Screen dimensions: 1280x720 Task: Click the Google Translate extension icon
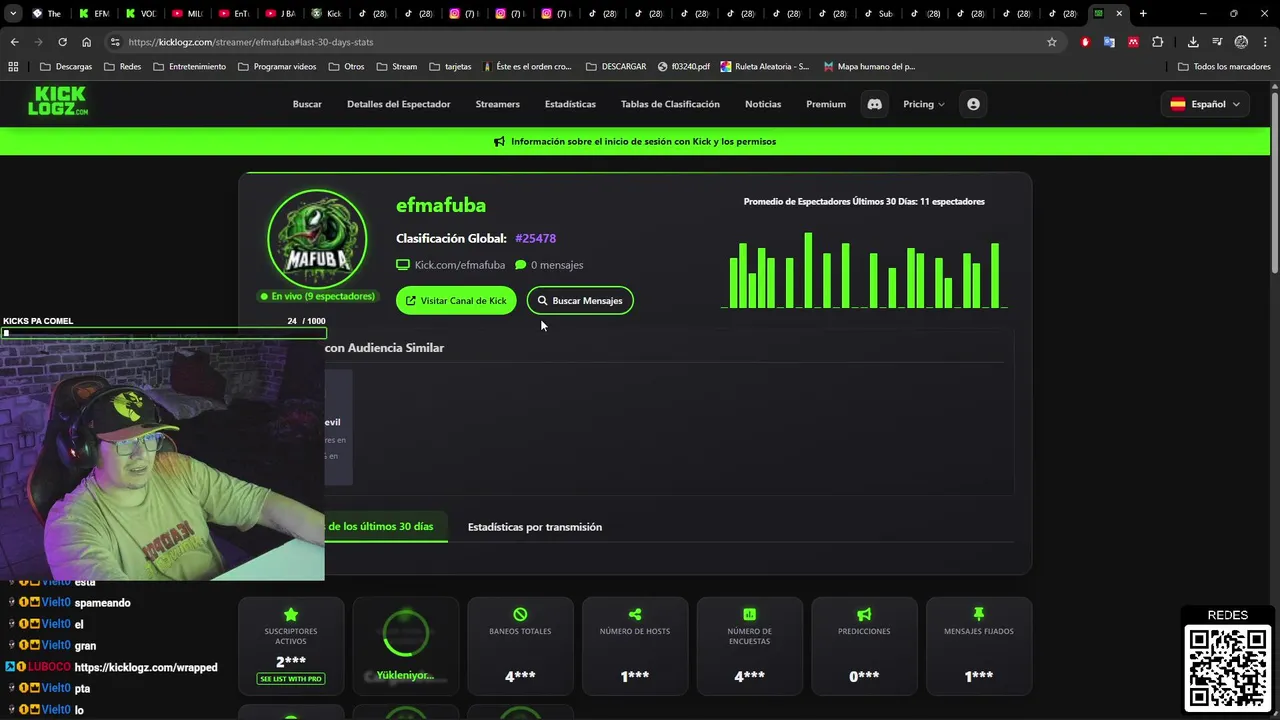(1109, 42)
